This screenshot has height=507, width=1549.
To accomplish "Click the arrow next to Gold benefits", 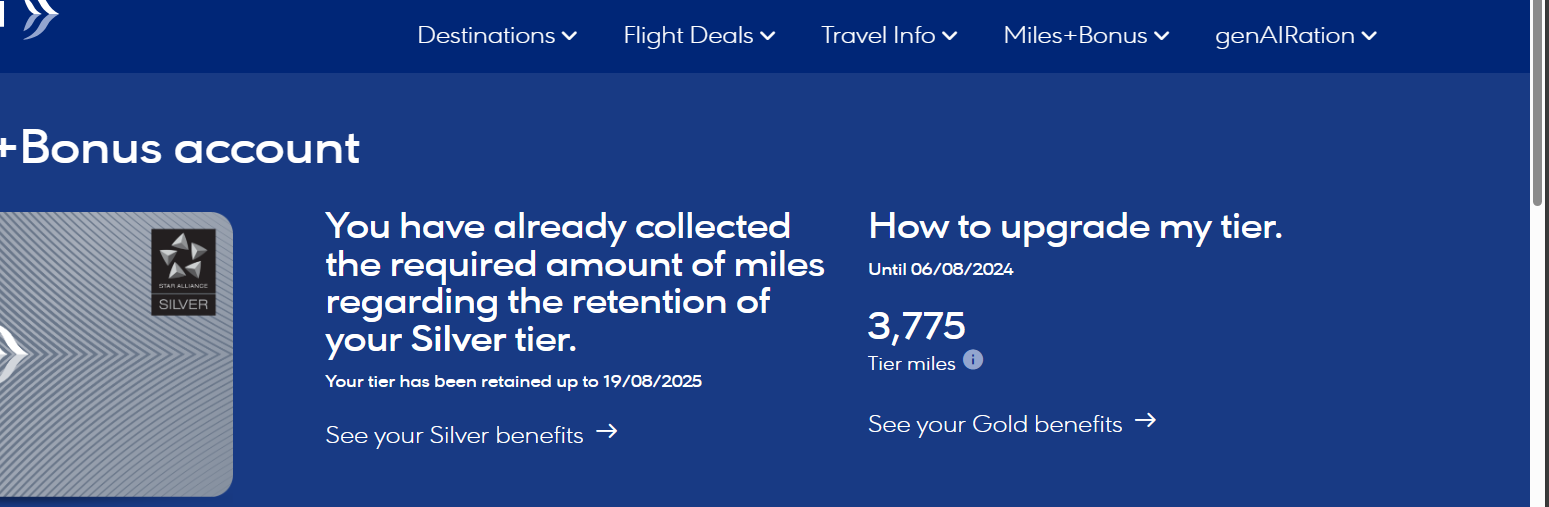I will 1145,421.
